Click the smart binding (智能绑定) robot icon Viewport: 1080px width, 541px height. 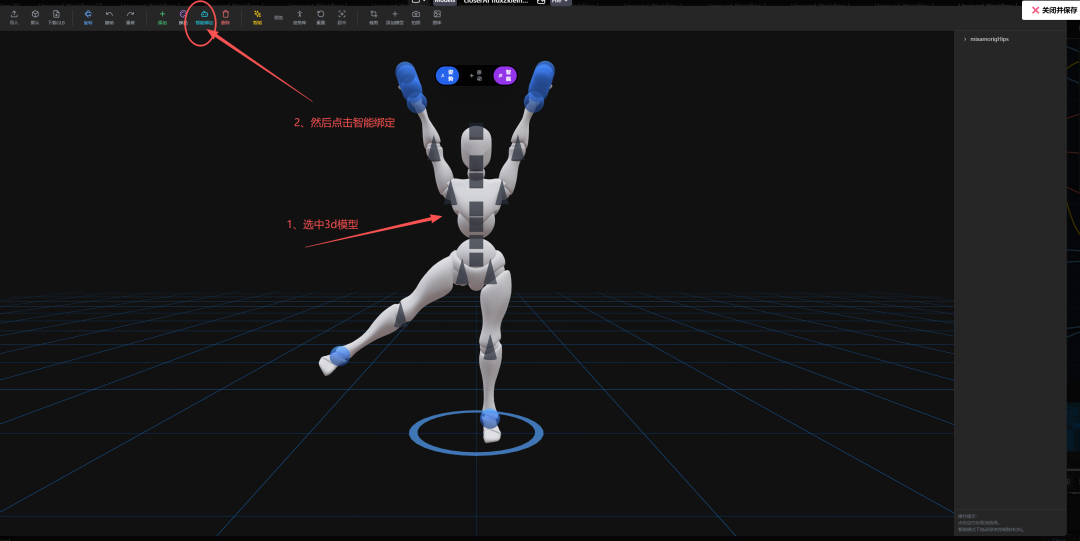tap(204, 15)
